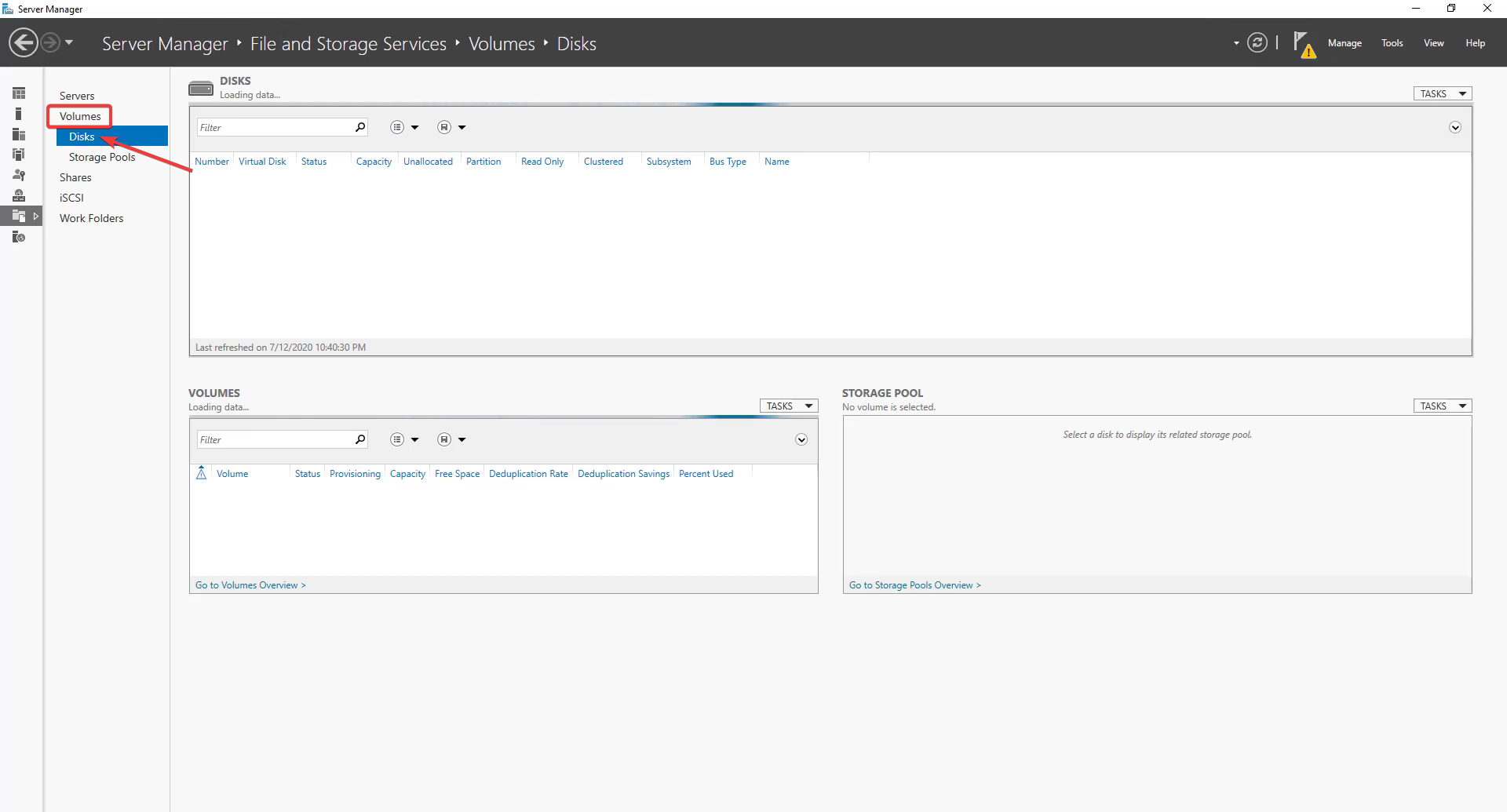The image size is (1507, 812).
Task: Select Storage Pools in the navigation pane
Action: point(102,157)
